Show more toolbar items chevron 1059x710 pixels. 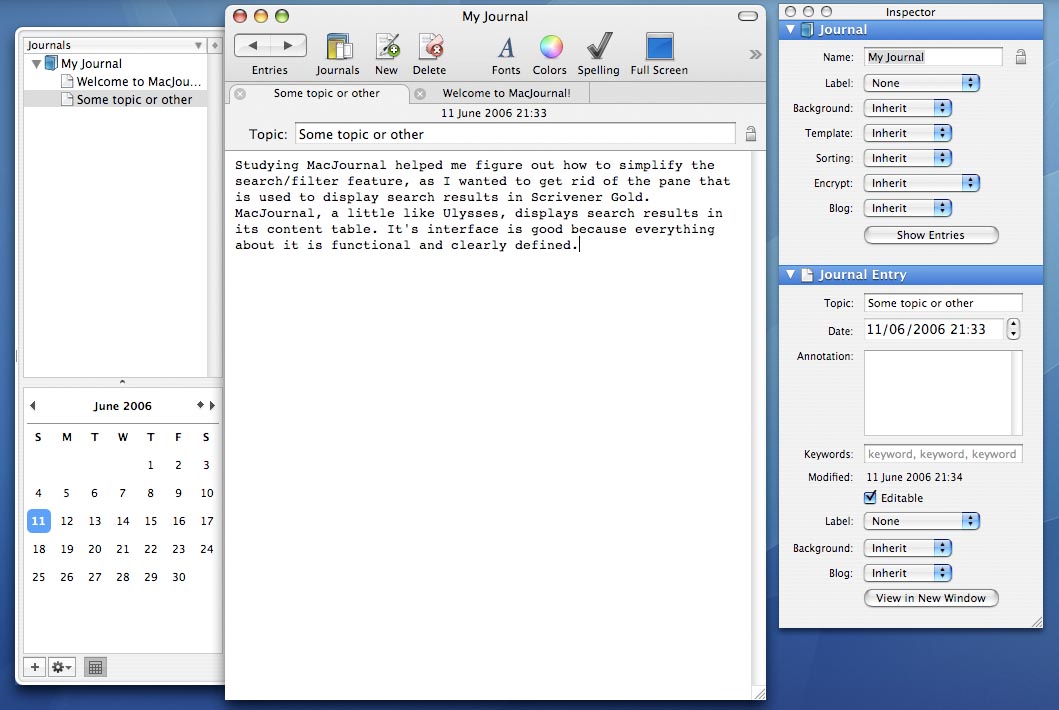coord(755,54)
